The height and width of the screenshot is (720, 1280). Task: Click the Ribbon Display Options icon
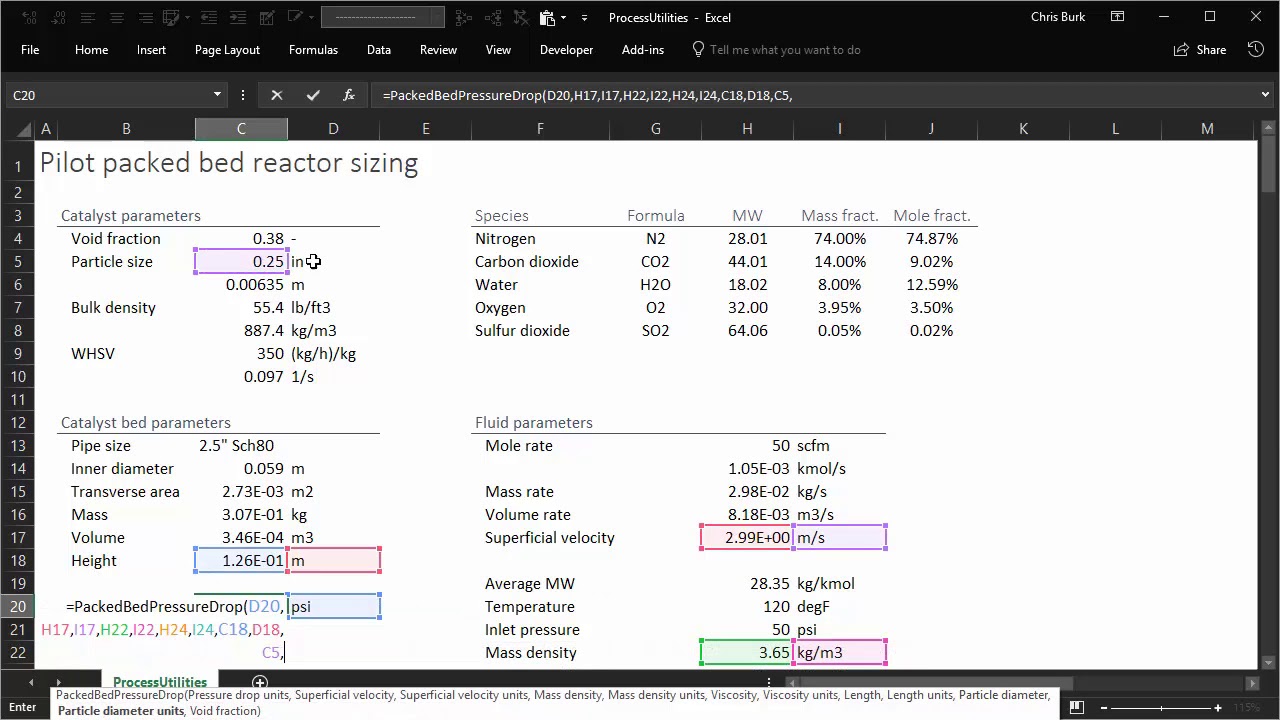1117,17
